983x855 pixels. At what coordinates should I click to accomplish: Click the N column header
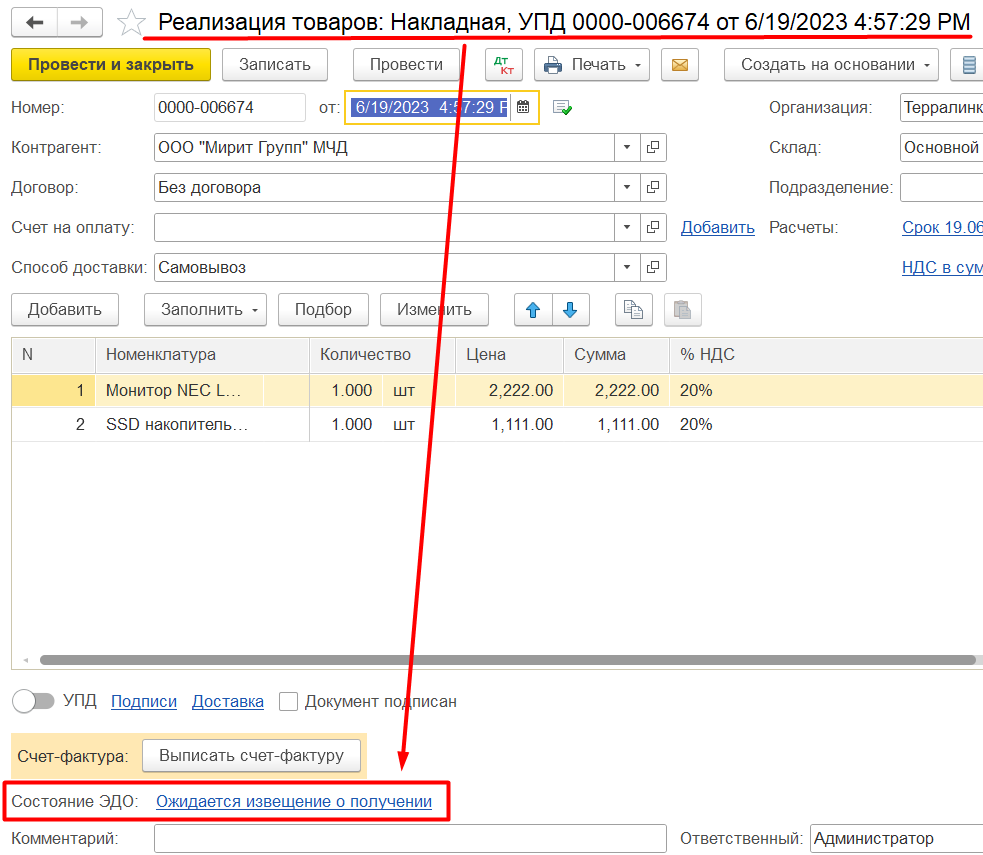[x=53, y=355]
